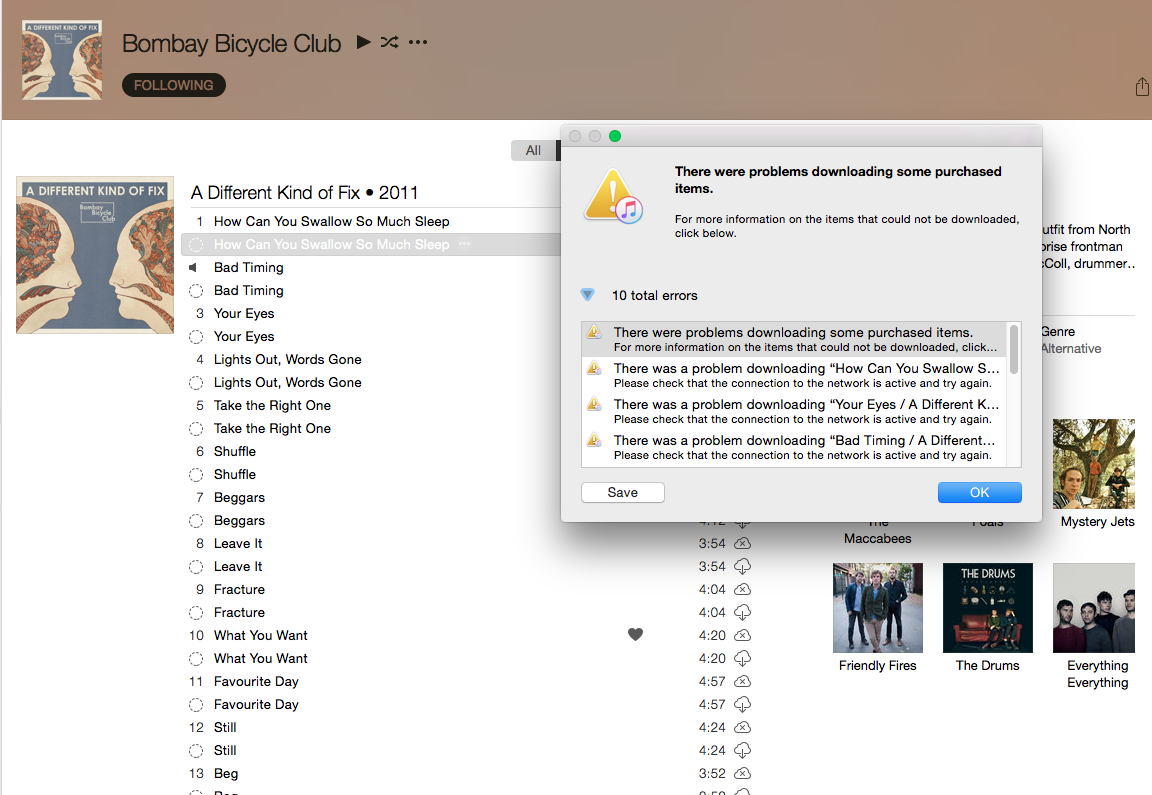This screenshot has height=795, width=1152.
Task: Click the large A Different Kind of Fix album cover
Action: [95, 255]
